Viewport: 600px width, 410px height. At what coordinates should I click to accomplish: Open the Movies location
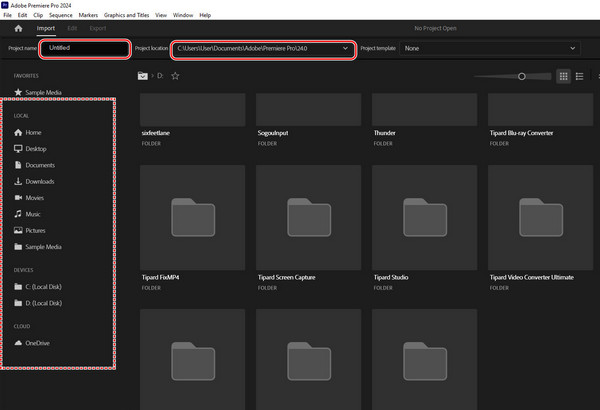pyautogui.click(x=29, y=198)
